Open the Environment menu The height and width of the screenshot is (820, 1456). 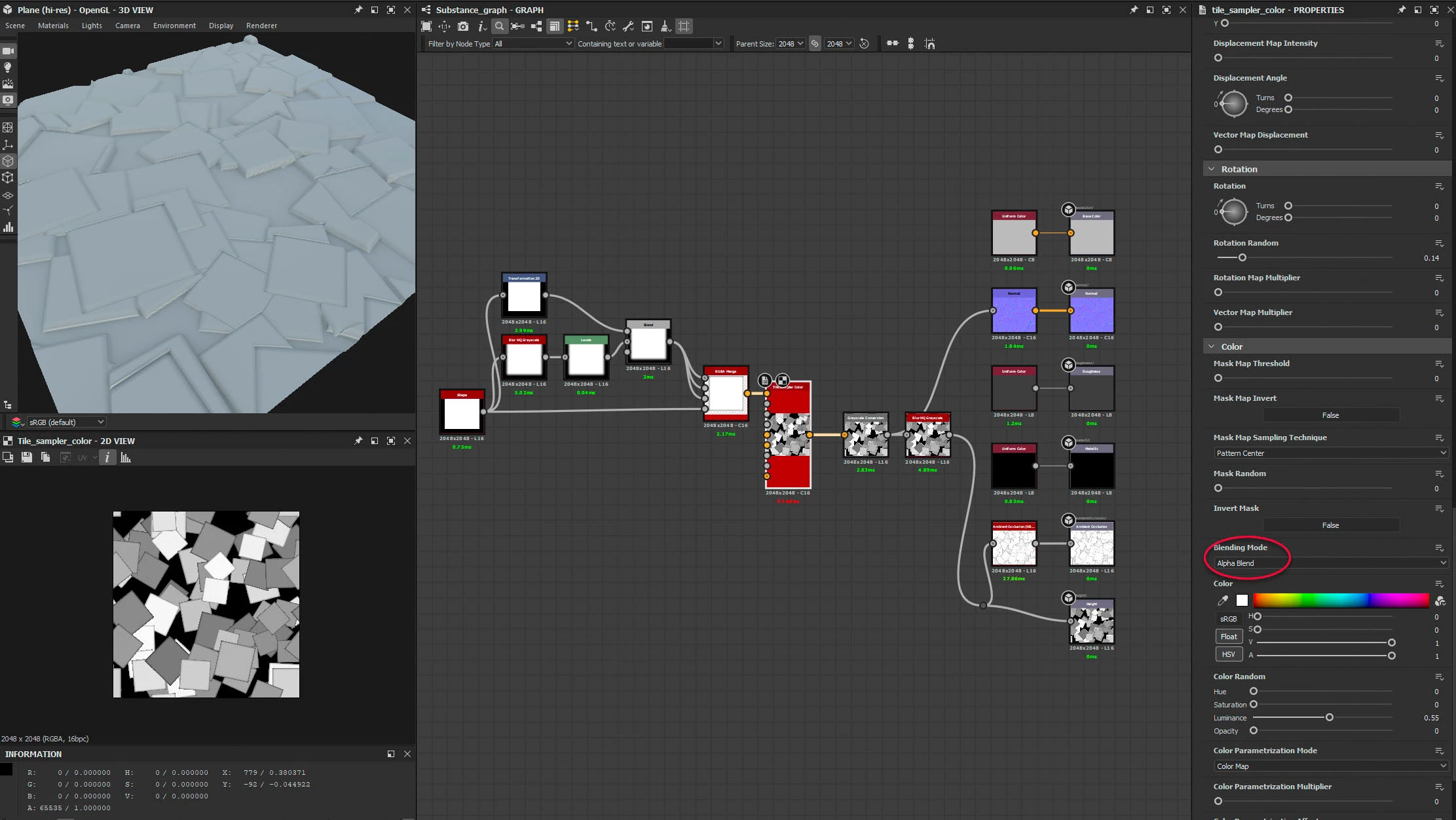[174, 26]
